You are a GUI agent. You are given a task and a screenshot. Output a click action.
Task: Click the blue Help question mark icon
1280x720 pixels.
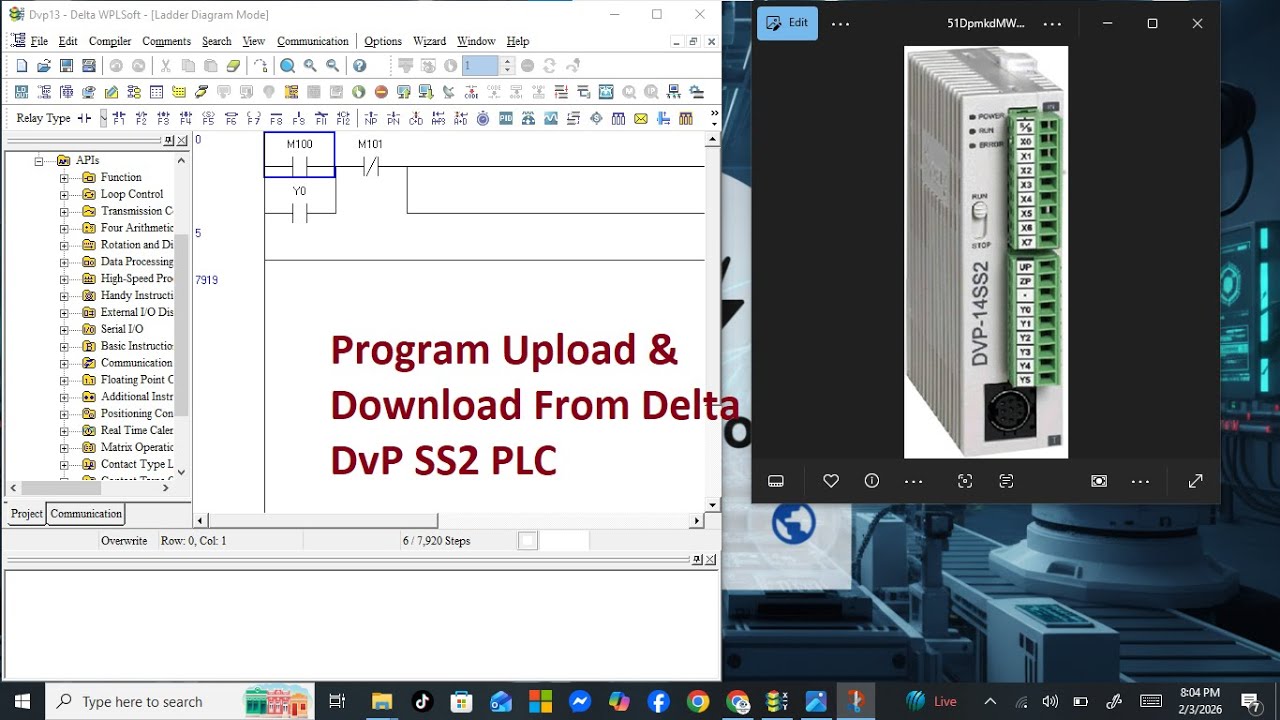(359, 66)
